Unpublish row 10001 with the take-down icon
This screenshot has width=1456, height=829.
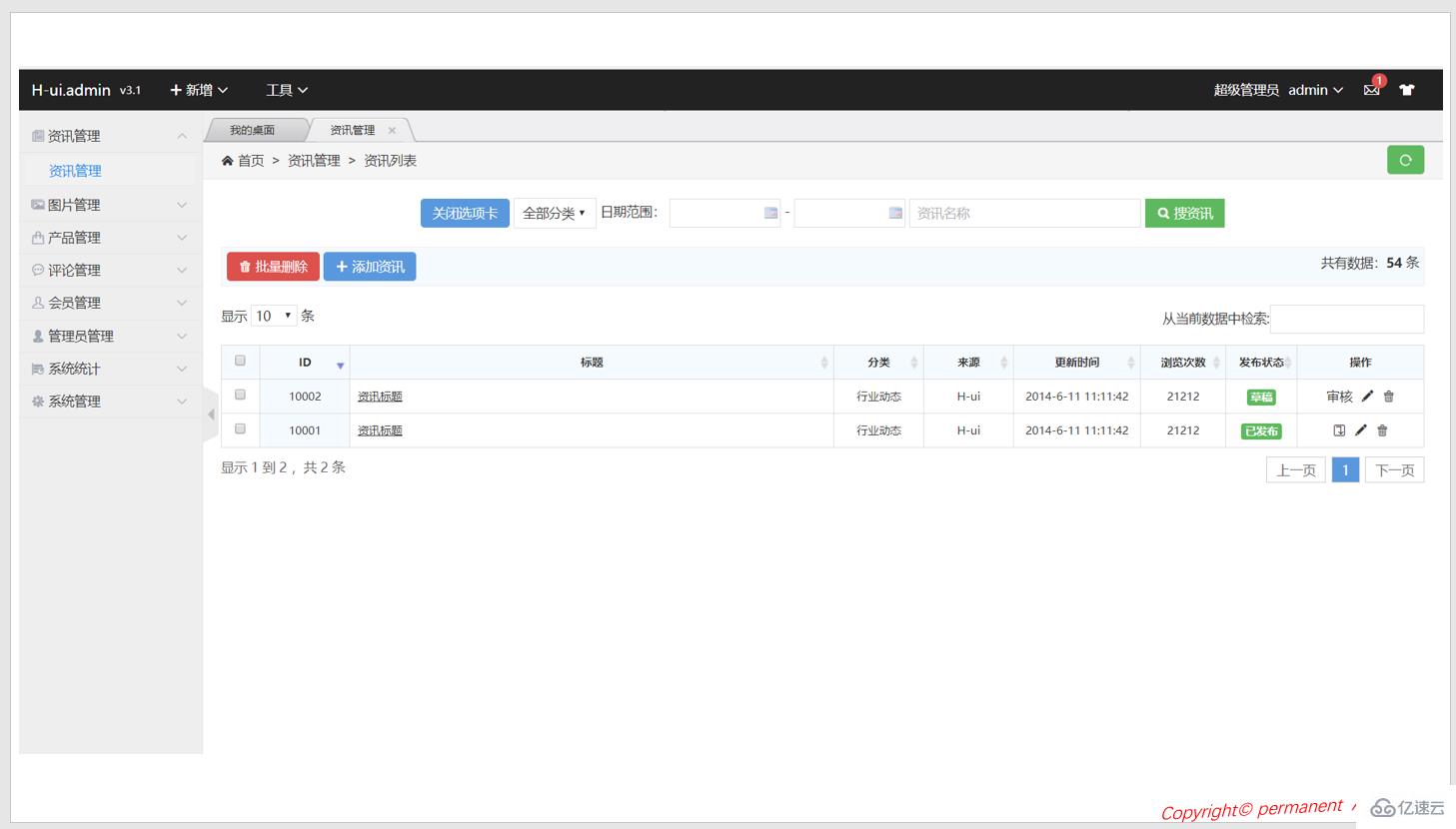click(1339, 430)
